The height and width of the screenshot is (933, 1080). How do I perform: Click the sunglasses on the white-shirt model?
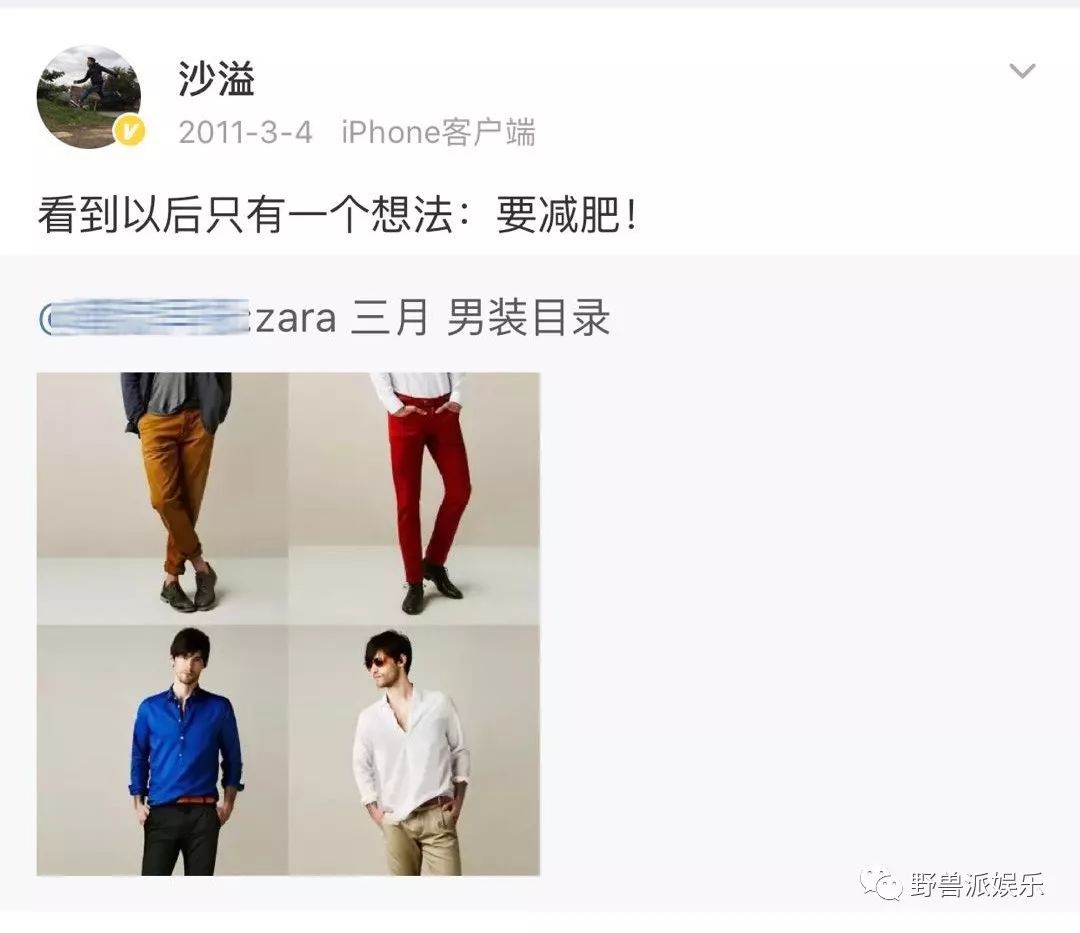[x=378, y=662]
